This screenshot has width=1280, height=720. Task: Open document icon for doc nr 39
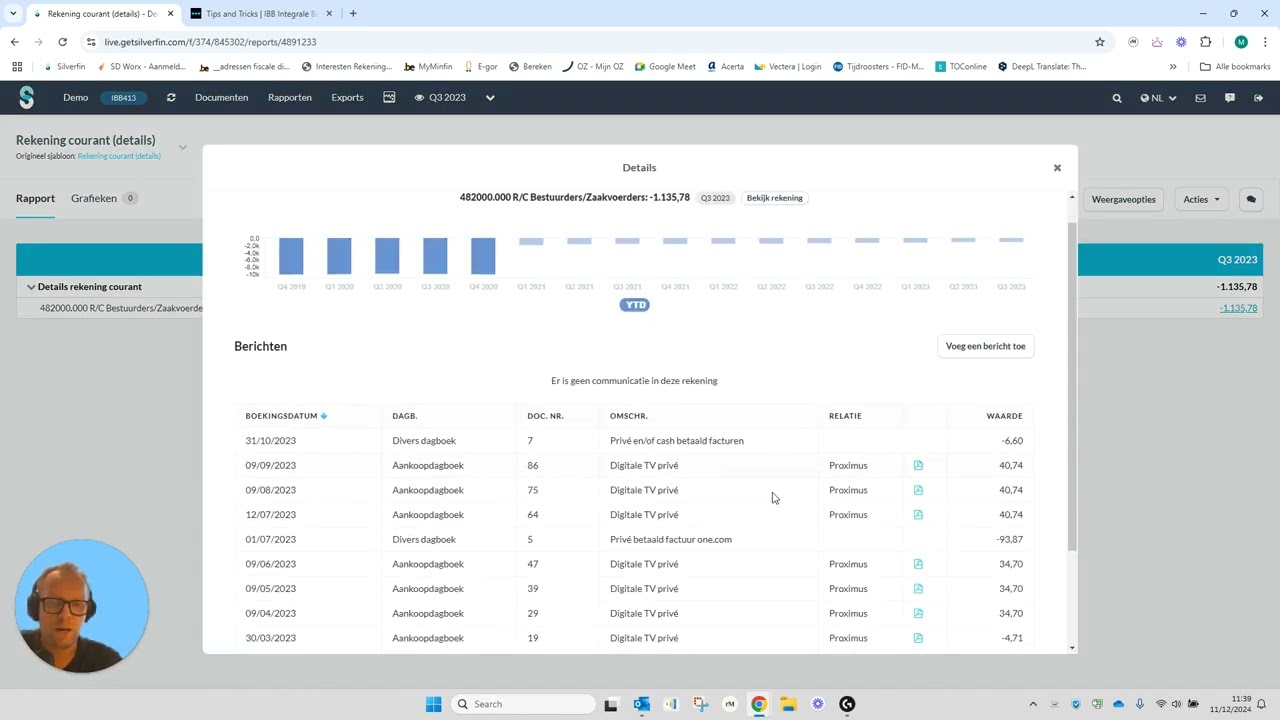click(x=918, y=589)
